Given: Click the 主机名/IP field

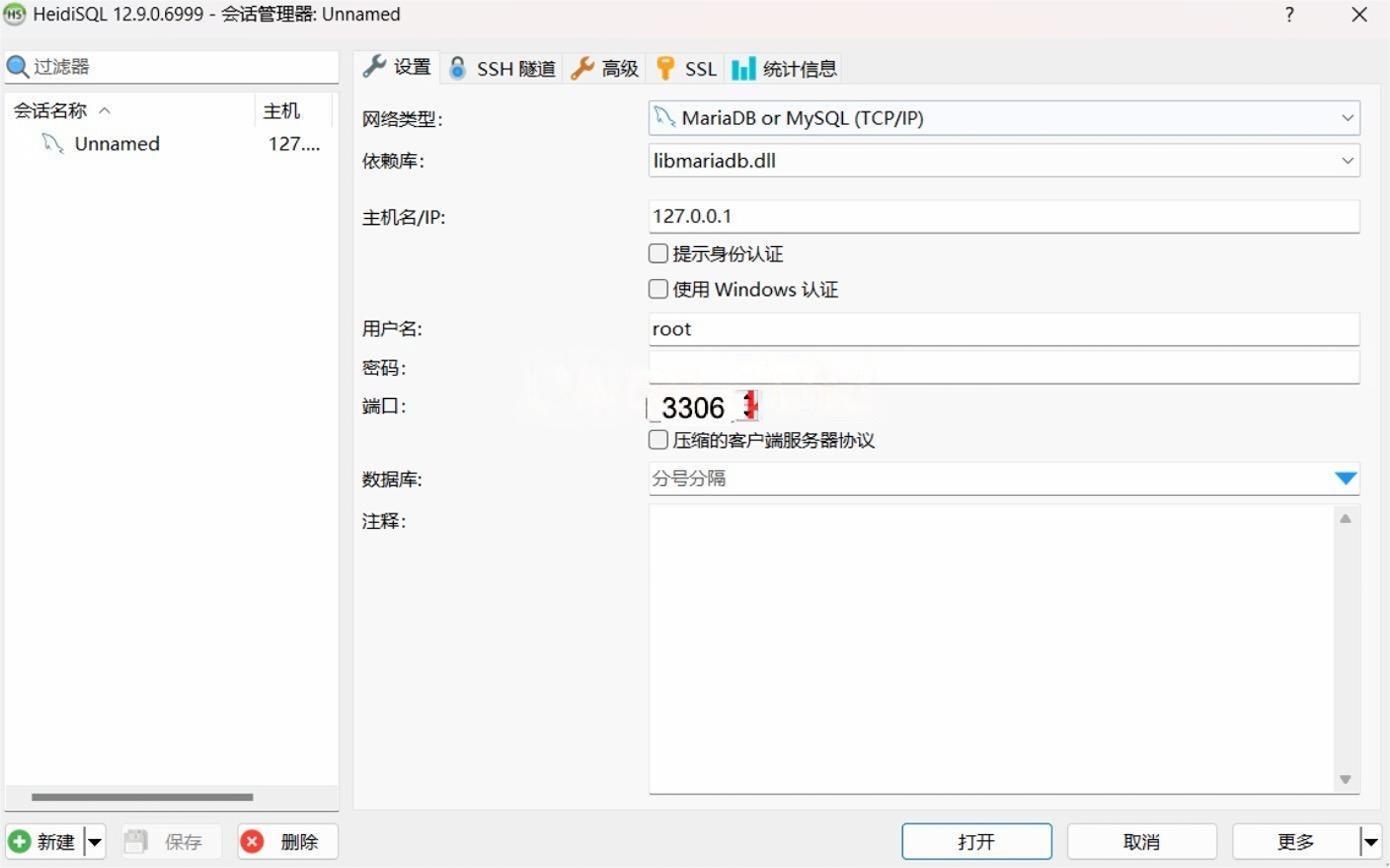Looking at the screenshot, I should 1004,216.
